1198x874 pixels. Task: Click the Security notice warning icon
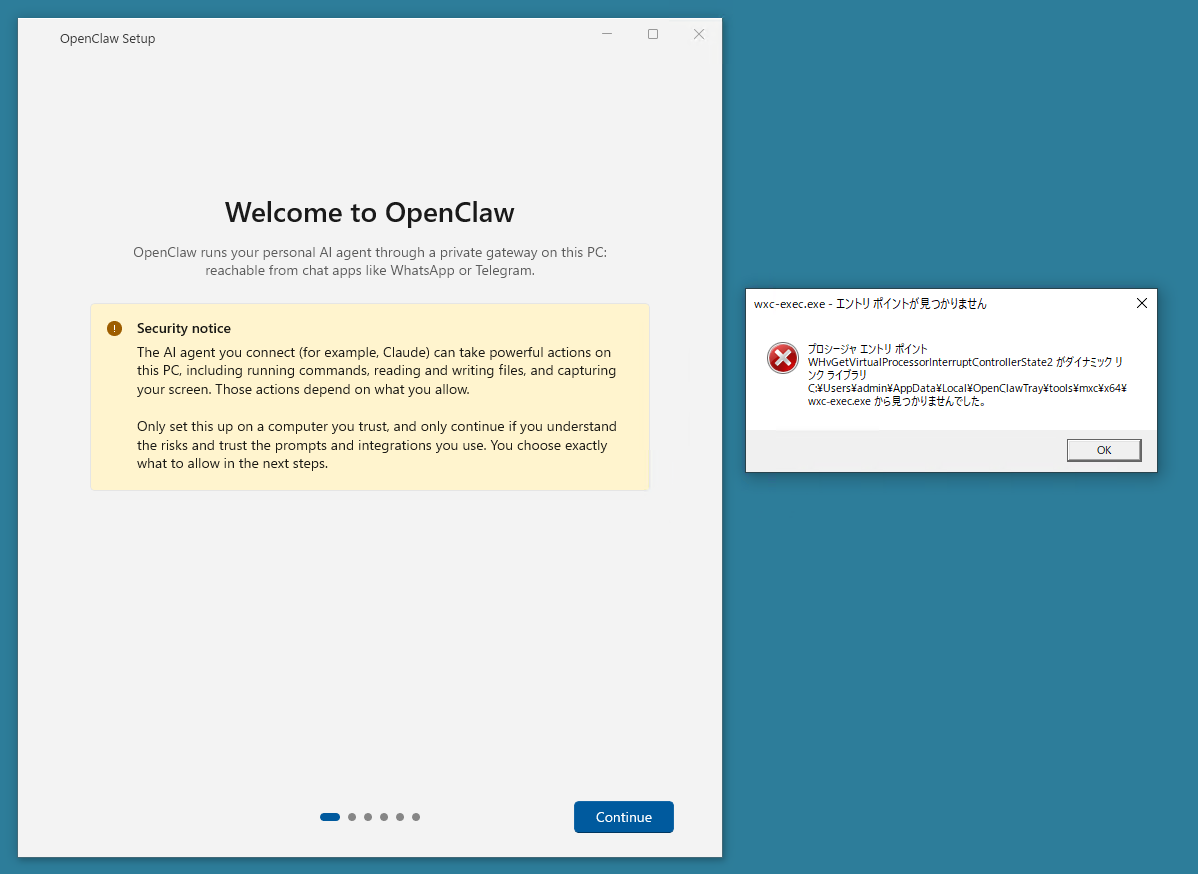[115, 329]
